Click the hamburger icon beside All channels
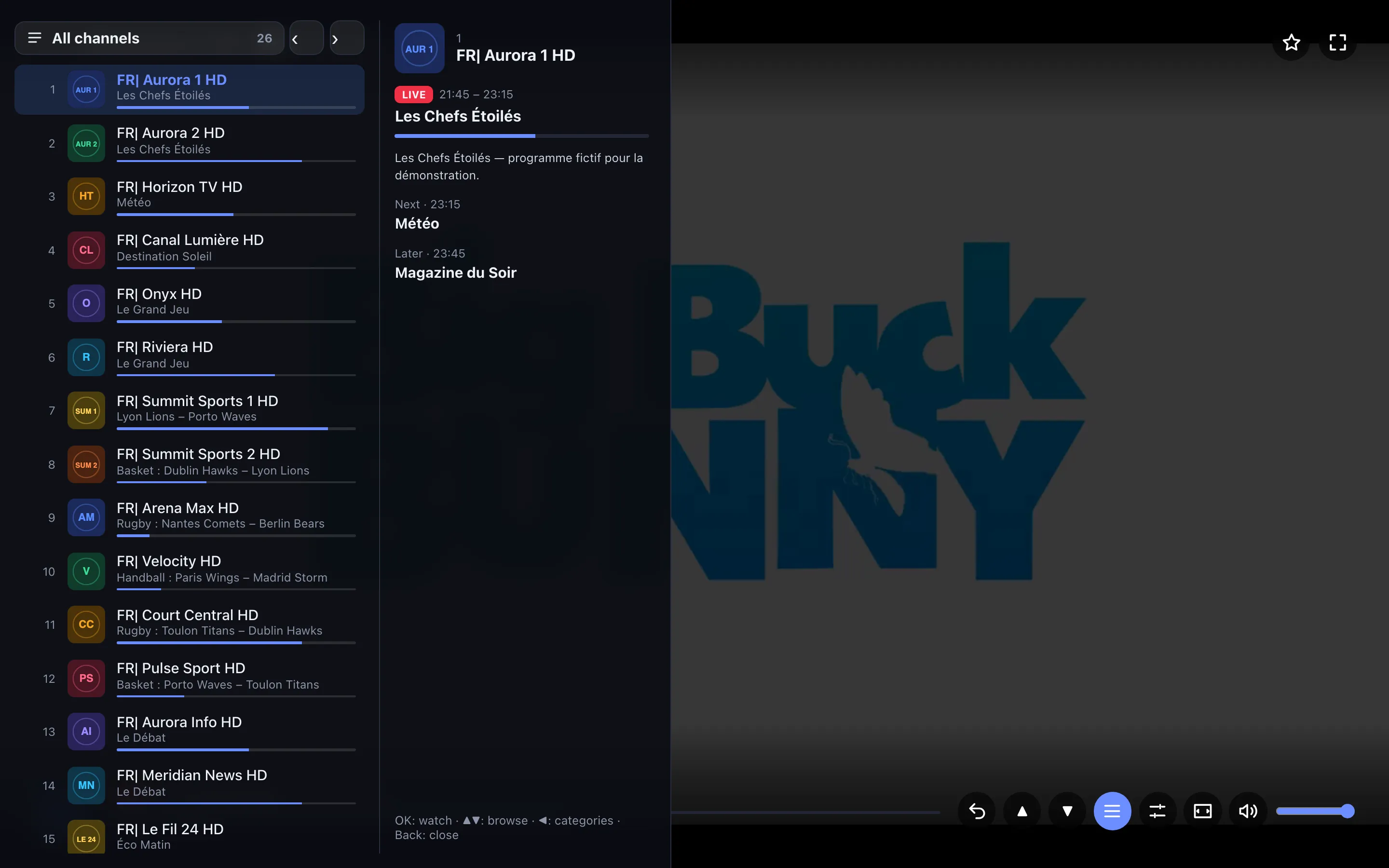 [x=34, y=38]
